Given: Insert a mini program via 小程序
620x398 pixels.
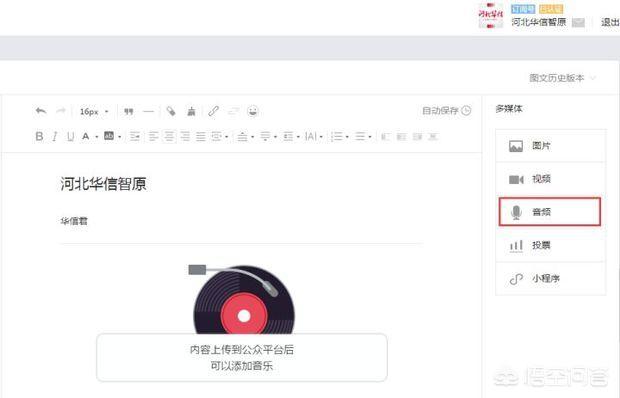Looking at the screenshot, I should point(550,279).
